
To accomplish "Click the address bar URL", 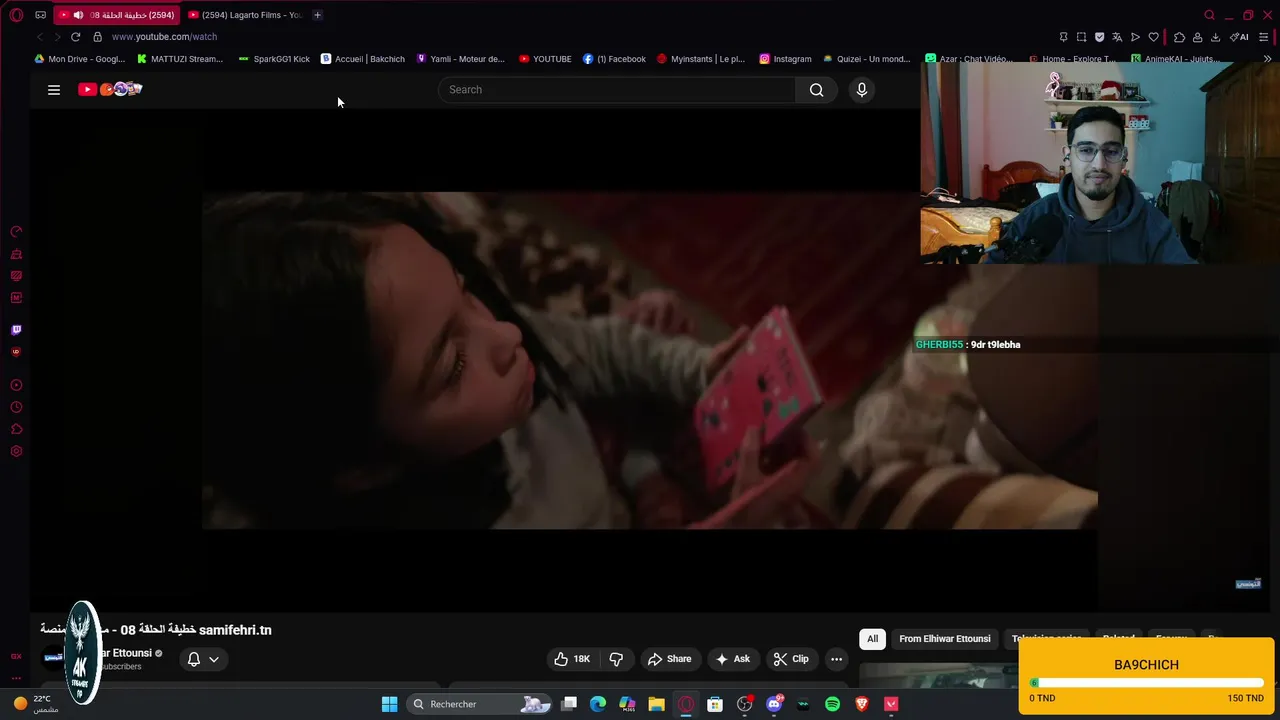I will [164, 37].
